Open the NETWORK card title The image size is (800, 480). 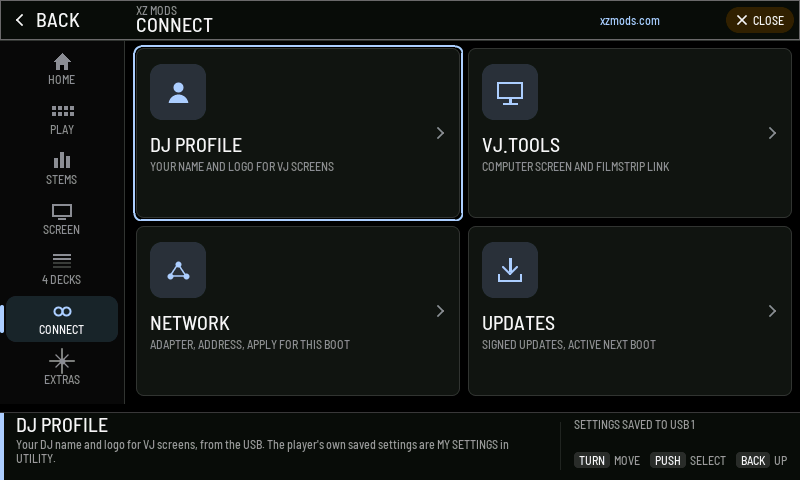pos(190,323)
